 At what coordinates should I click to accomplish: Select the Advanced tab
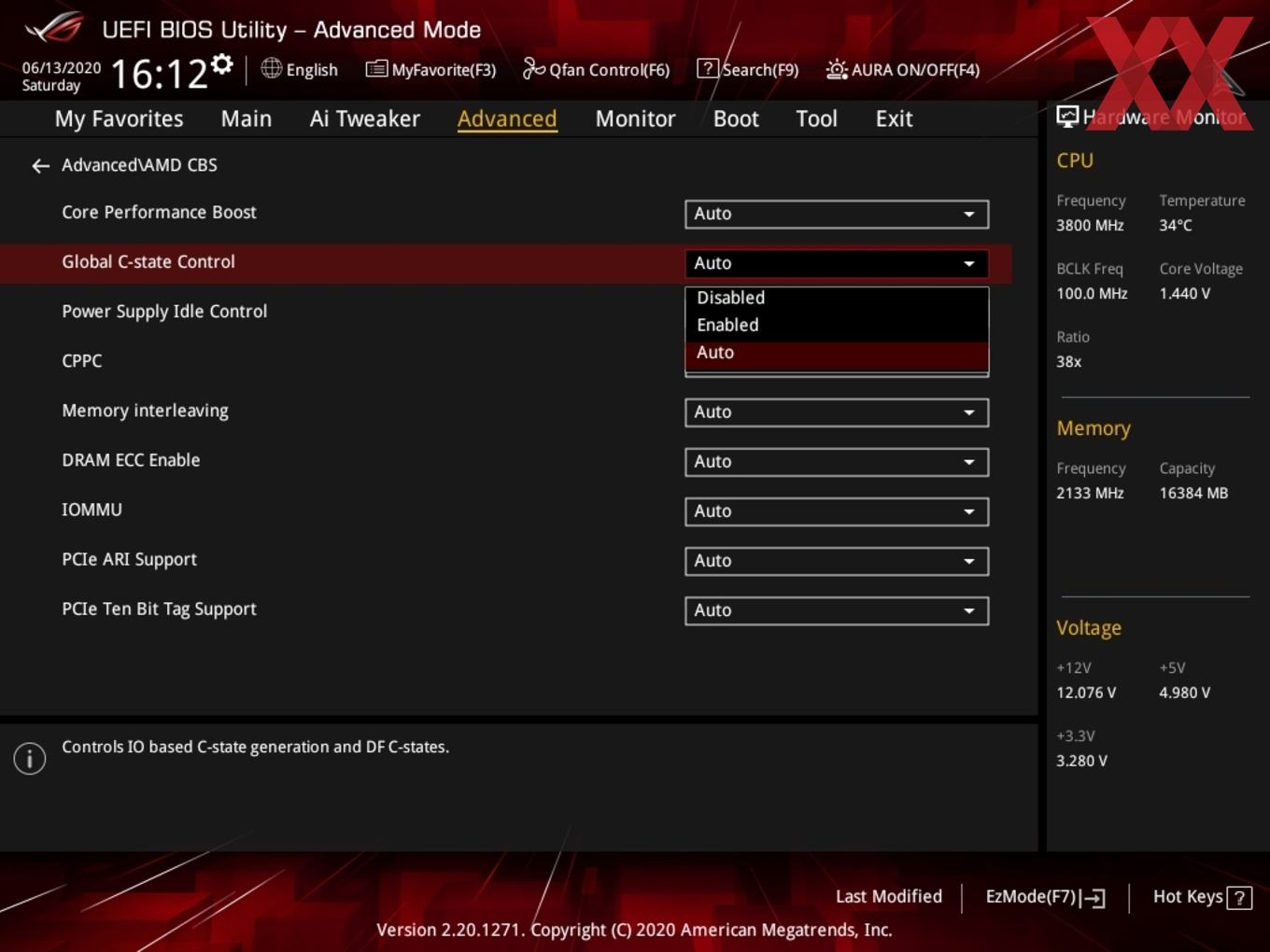point(507,119)
